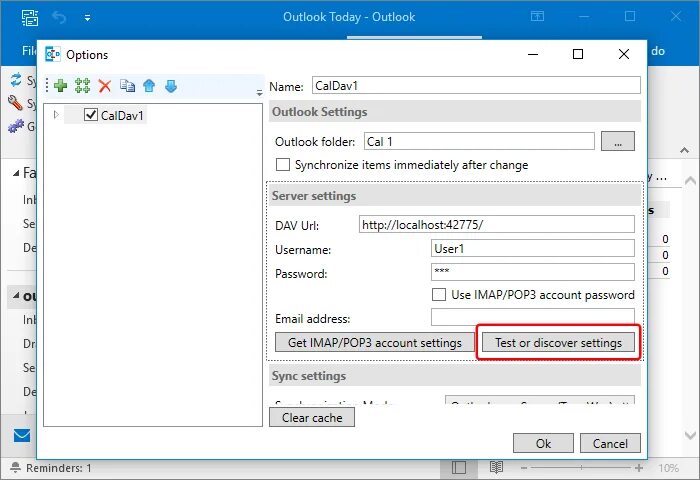Add multiple profiles with the multi-plus icon

pos(83,85)
